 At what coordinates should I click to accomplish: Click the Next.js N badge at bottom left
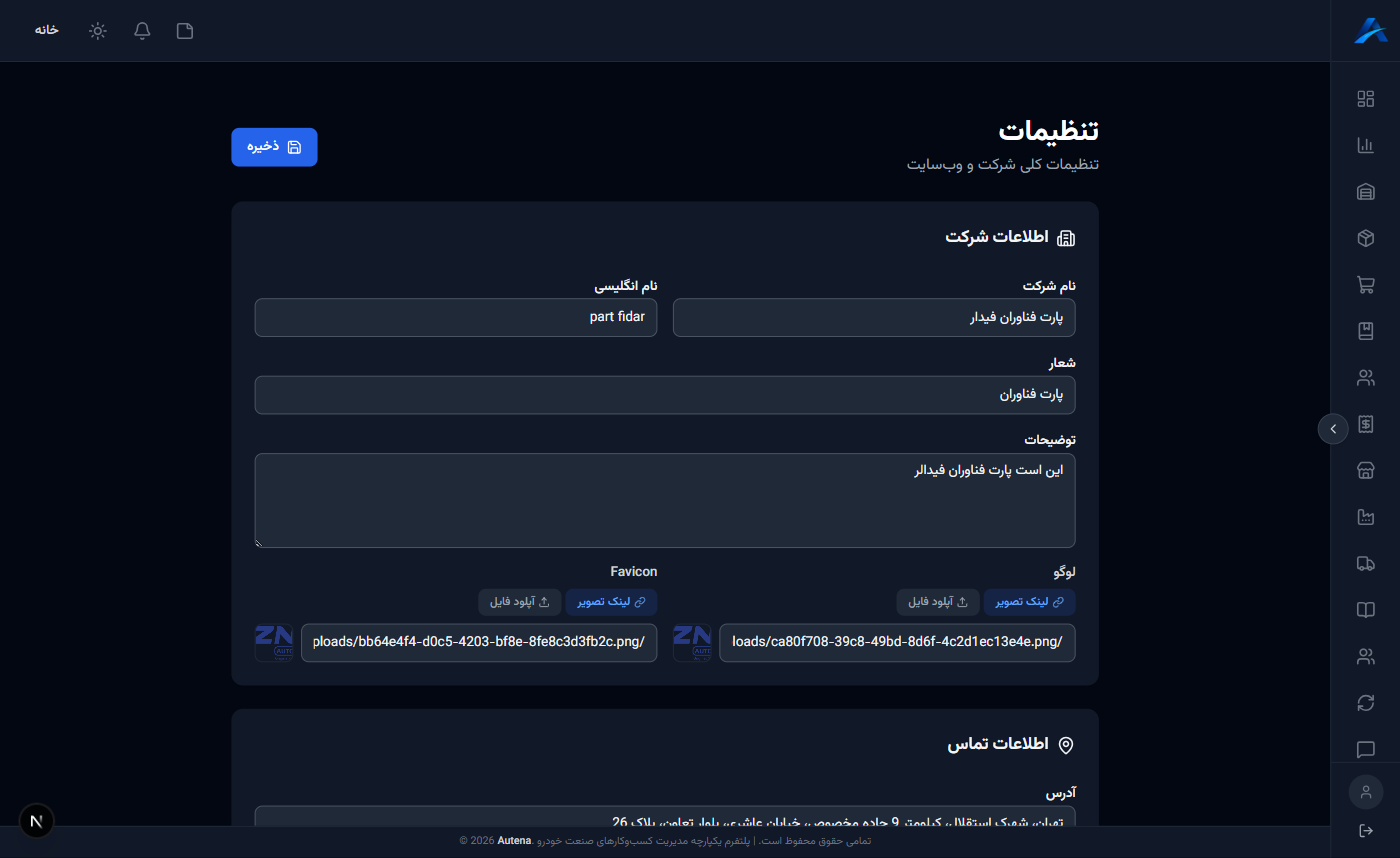[37, 821]
